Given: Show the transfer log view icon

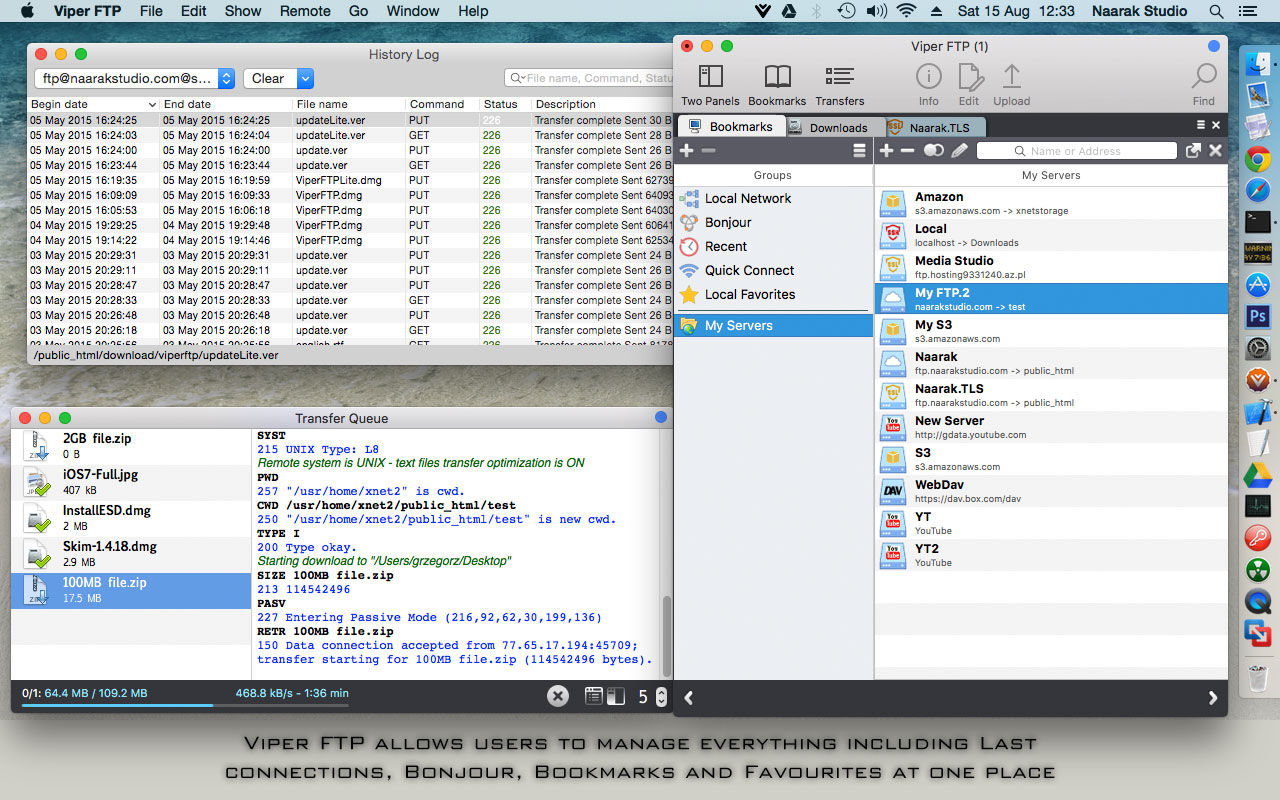Looking at the screenshot, I should (x=594, y=696).
